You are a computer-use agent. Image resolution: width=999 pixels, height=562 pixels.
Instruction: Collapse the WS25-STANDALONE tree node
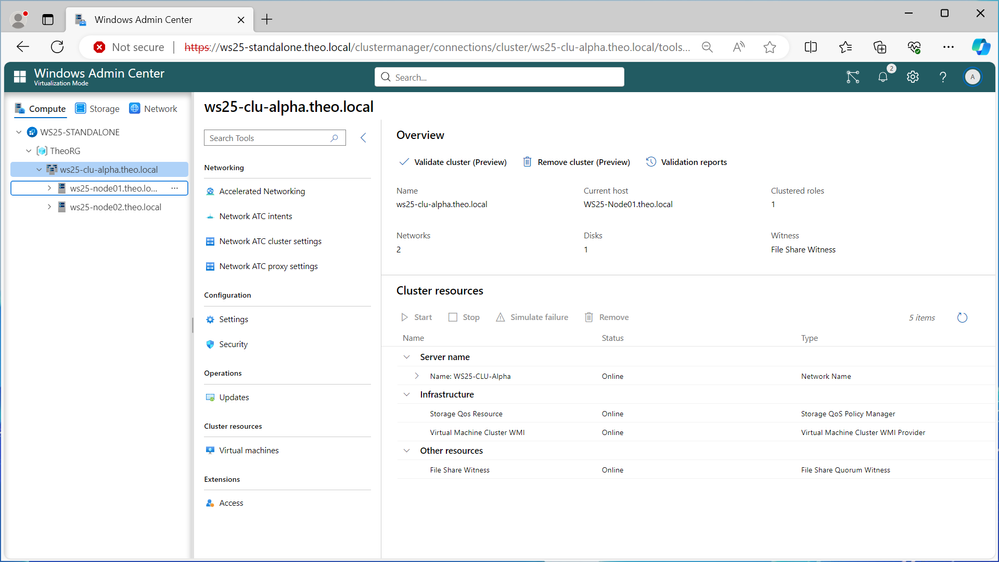(x=19, y=133)
